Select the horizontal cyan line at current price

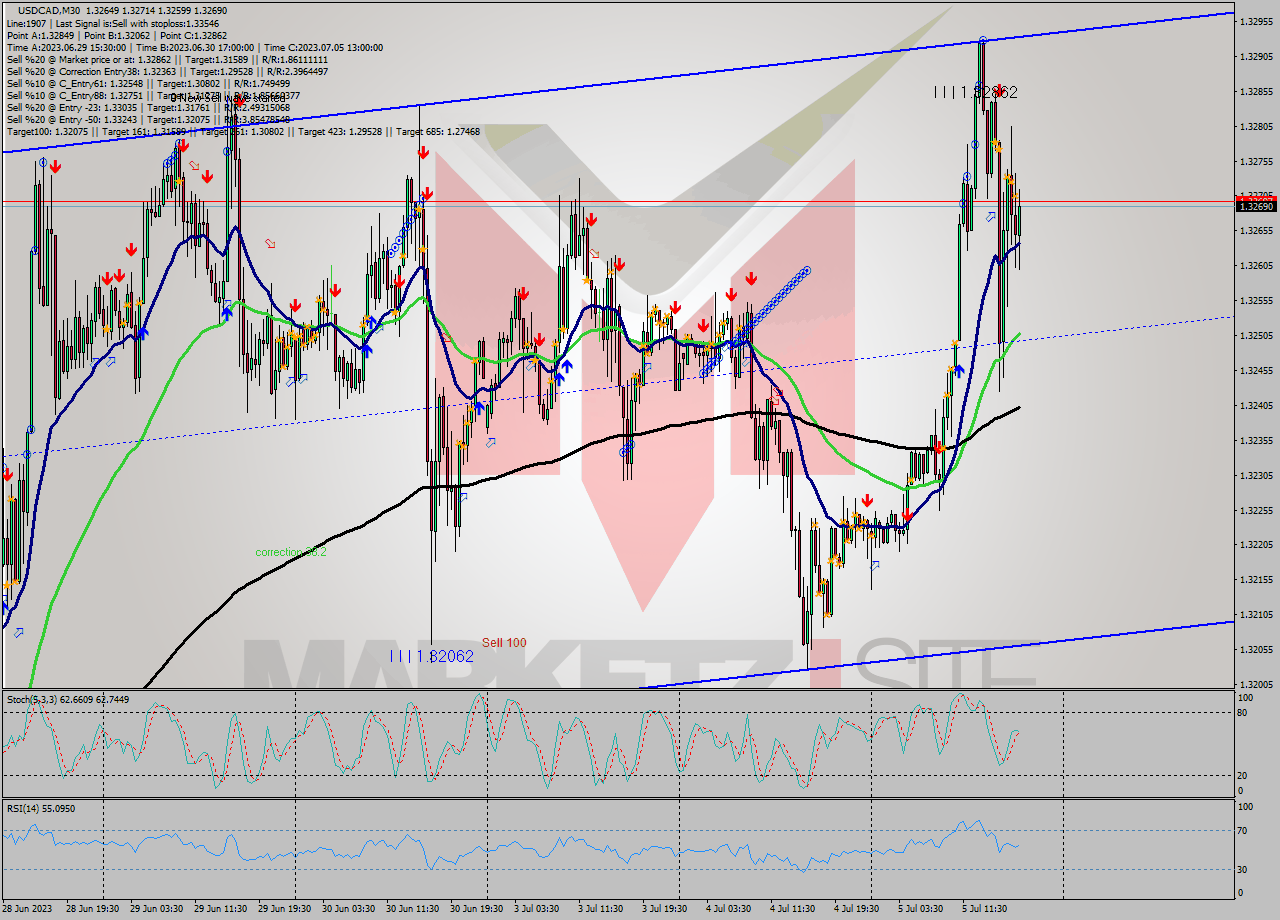coord(600,207)
